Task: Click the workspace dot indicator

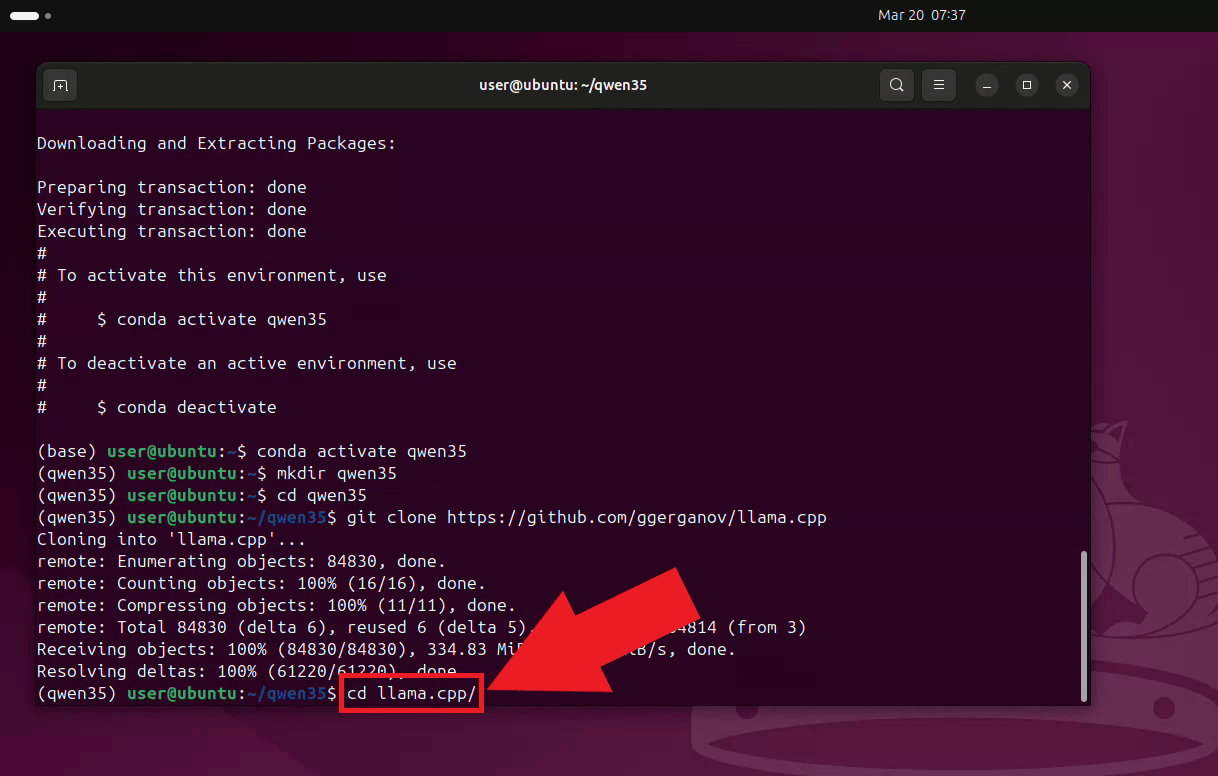Action: point(48,16)
